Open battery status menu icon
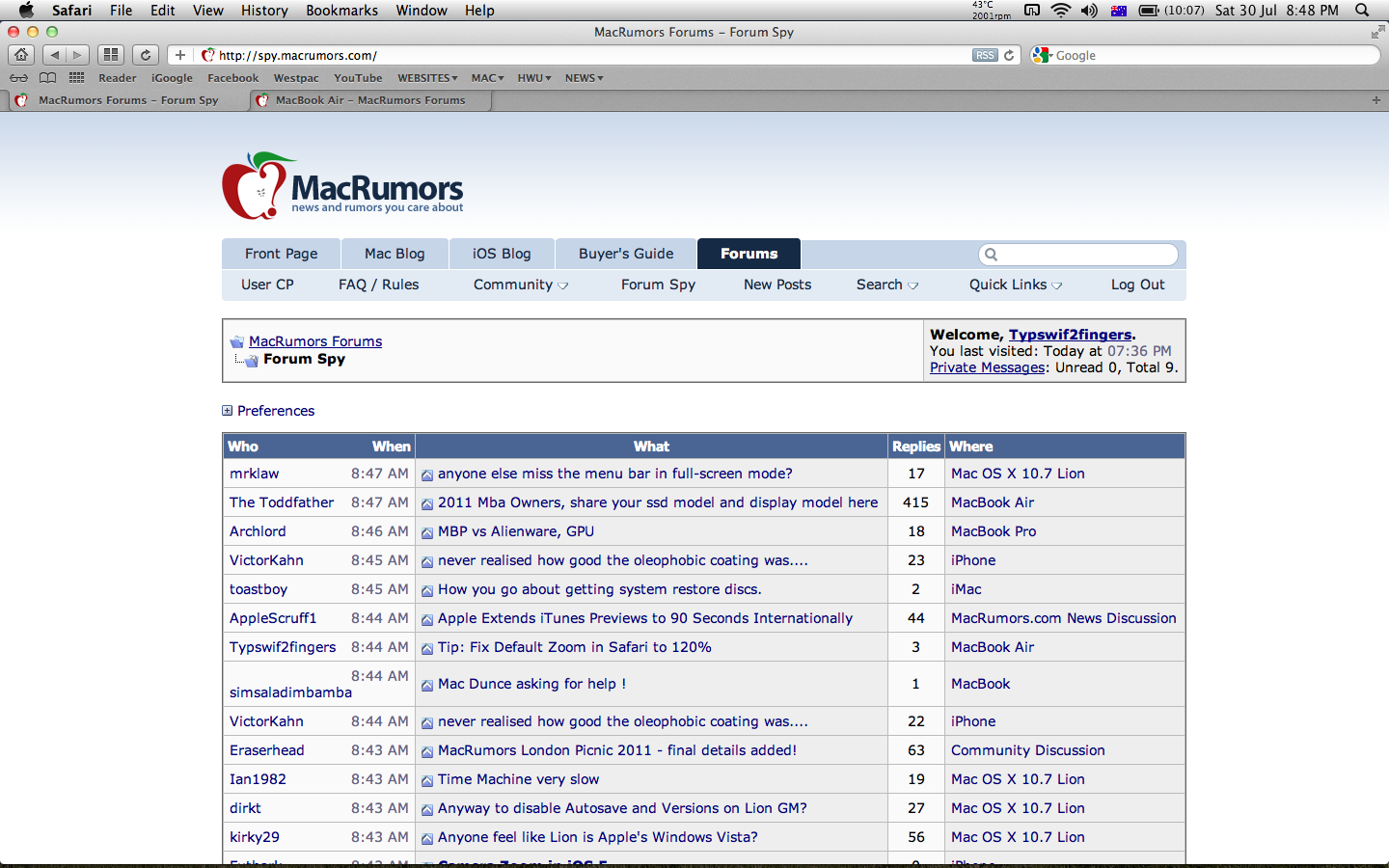Screen dimensions: 1389x868 (1149, 10)
